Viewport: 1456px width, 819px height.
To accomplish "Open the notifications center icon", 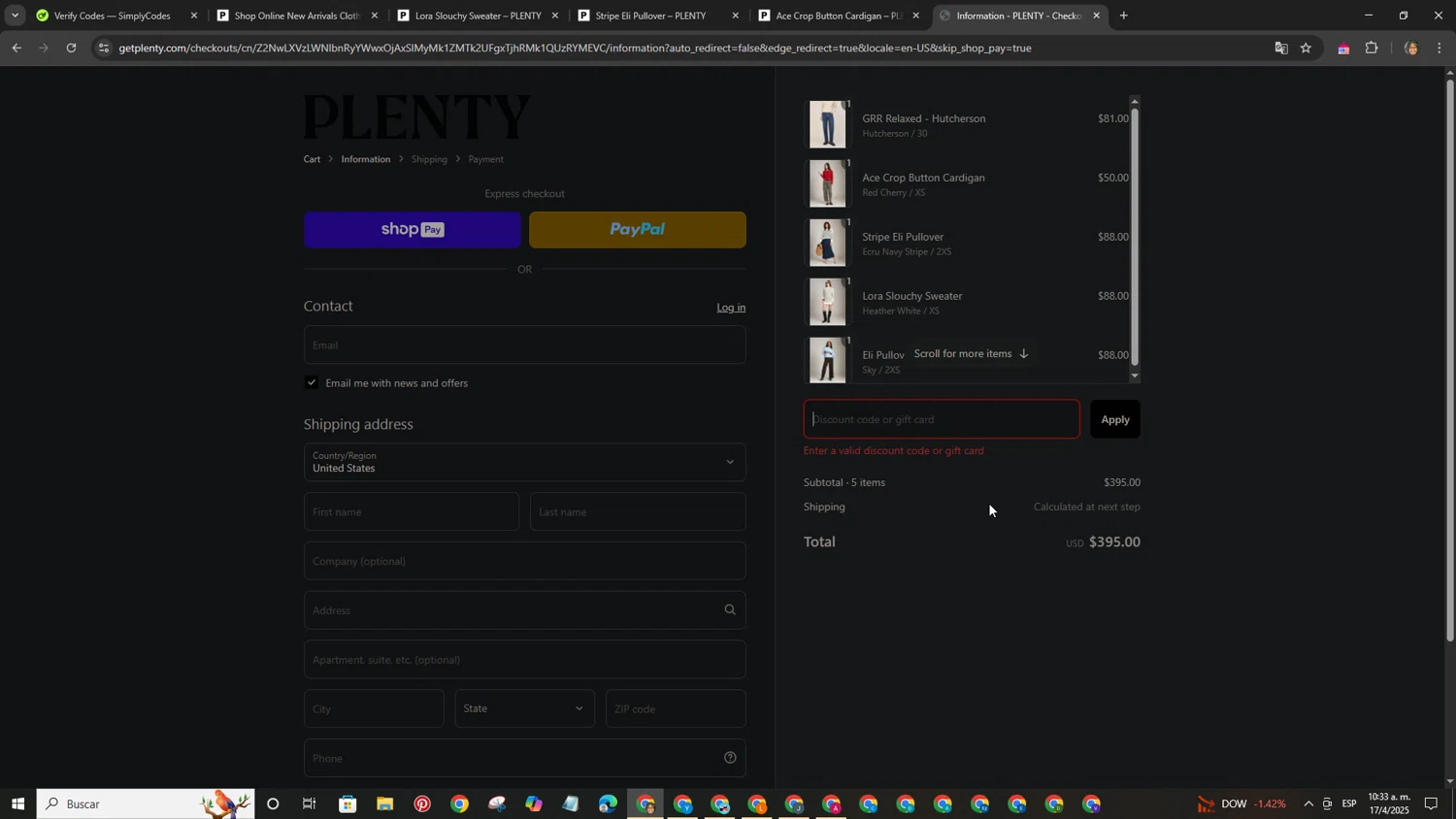I will 1431,803.
